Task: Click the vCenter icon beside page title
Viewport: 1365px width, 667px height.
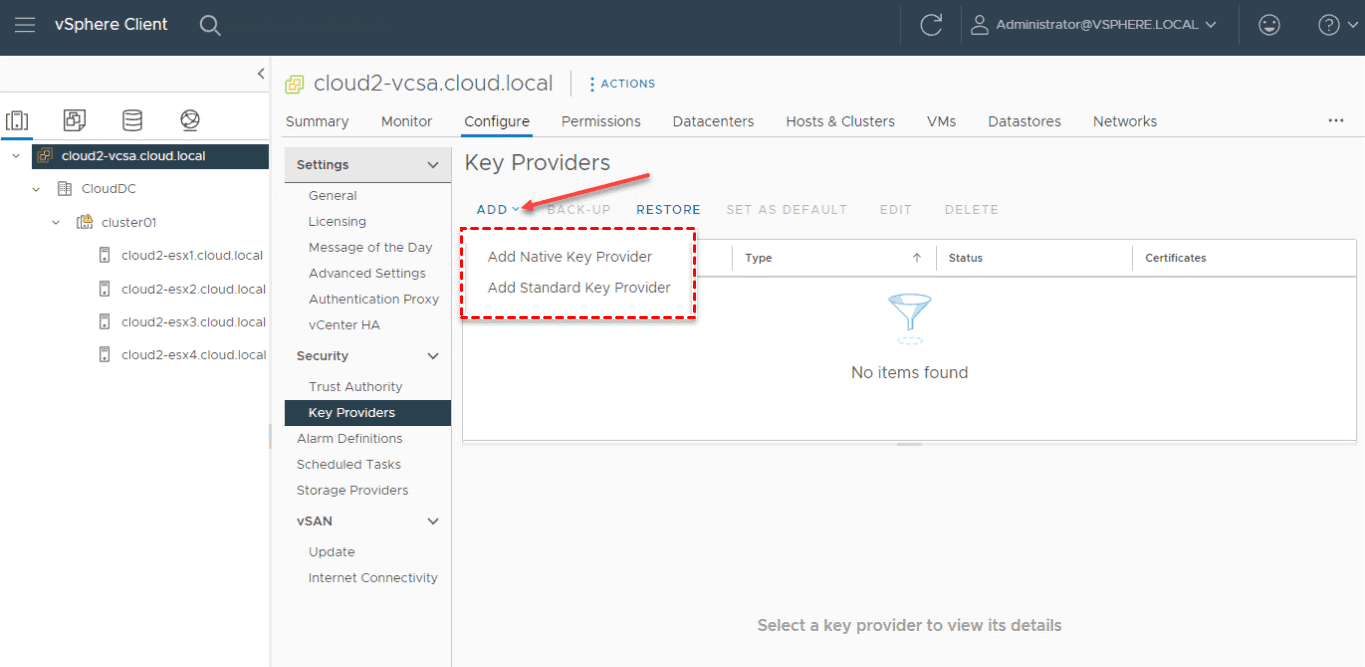Action: 294,85
